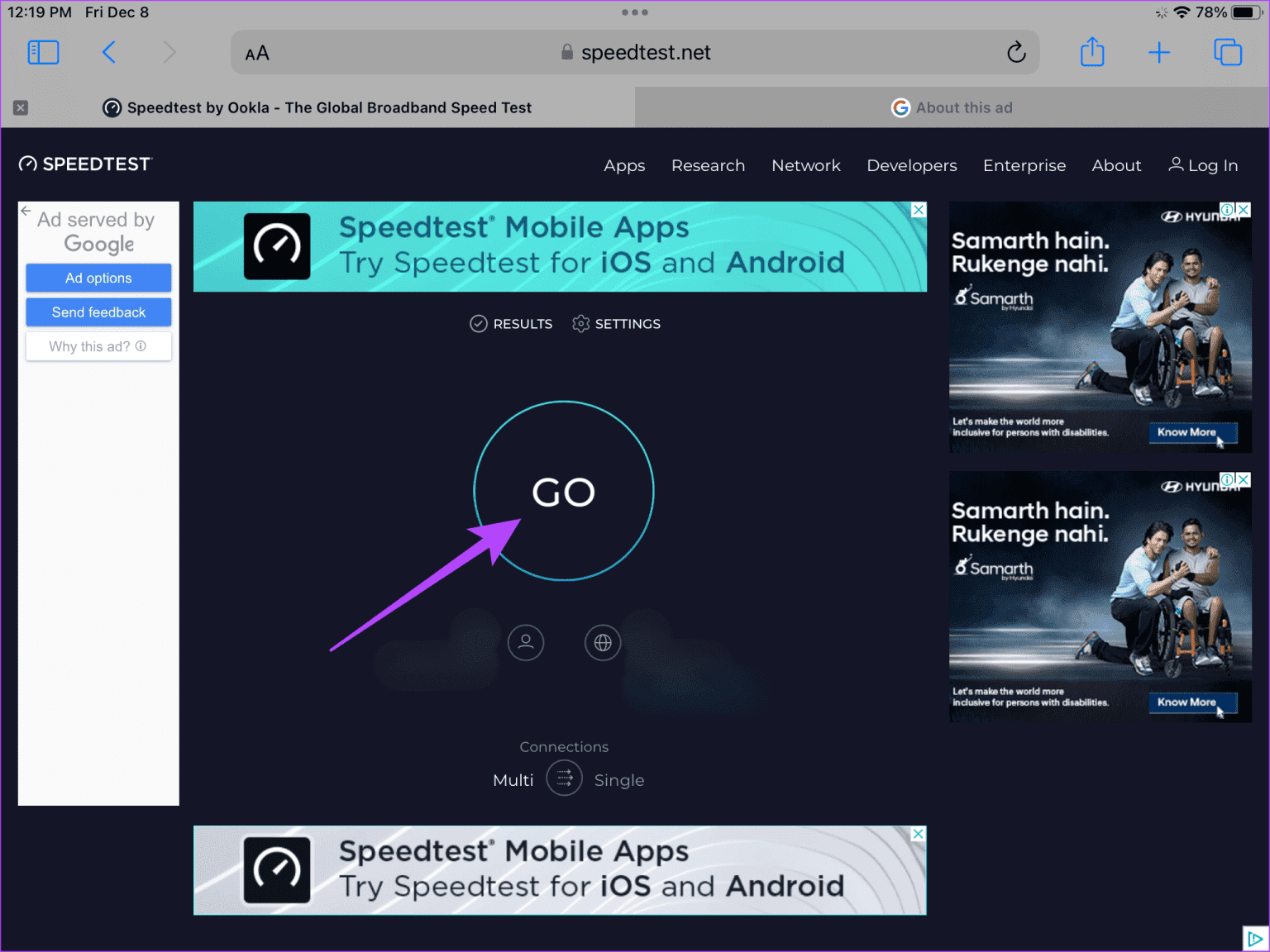The height and width of the screenshot is (952, 1270).
Task: Open Safari sidebar panel icon
Action: click(43, 53)
